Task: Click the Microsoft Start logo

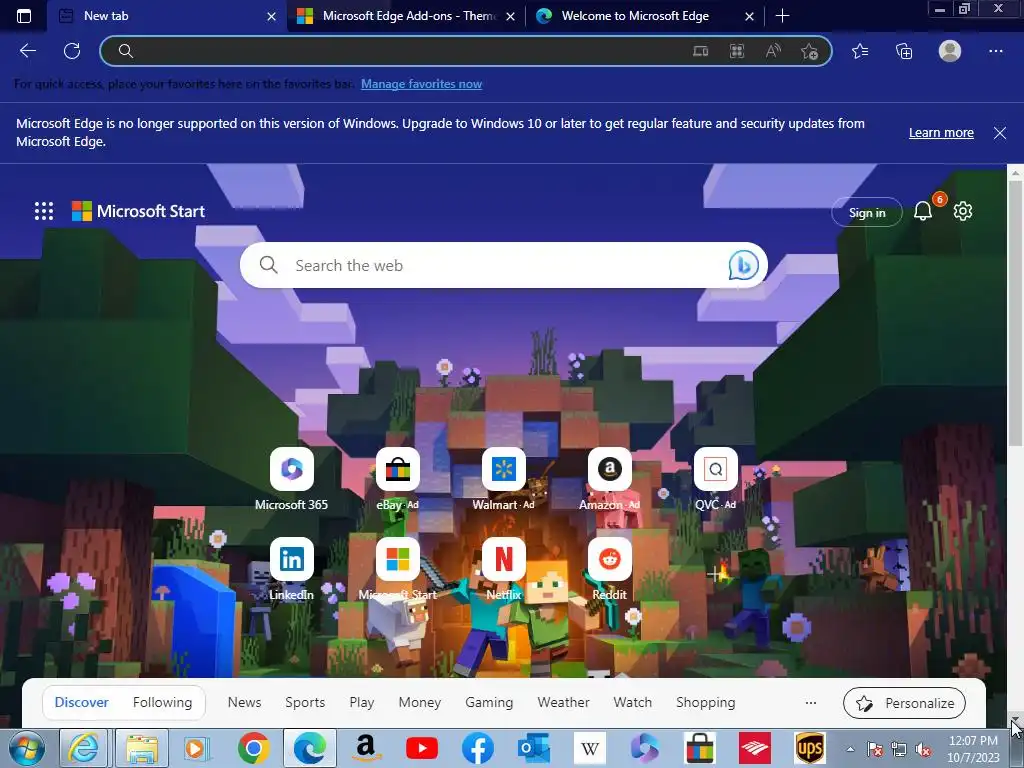Action: (138, 211)
